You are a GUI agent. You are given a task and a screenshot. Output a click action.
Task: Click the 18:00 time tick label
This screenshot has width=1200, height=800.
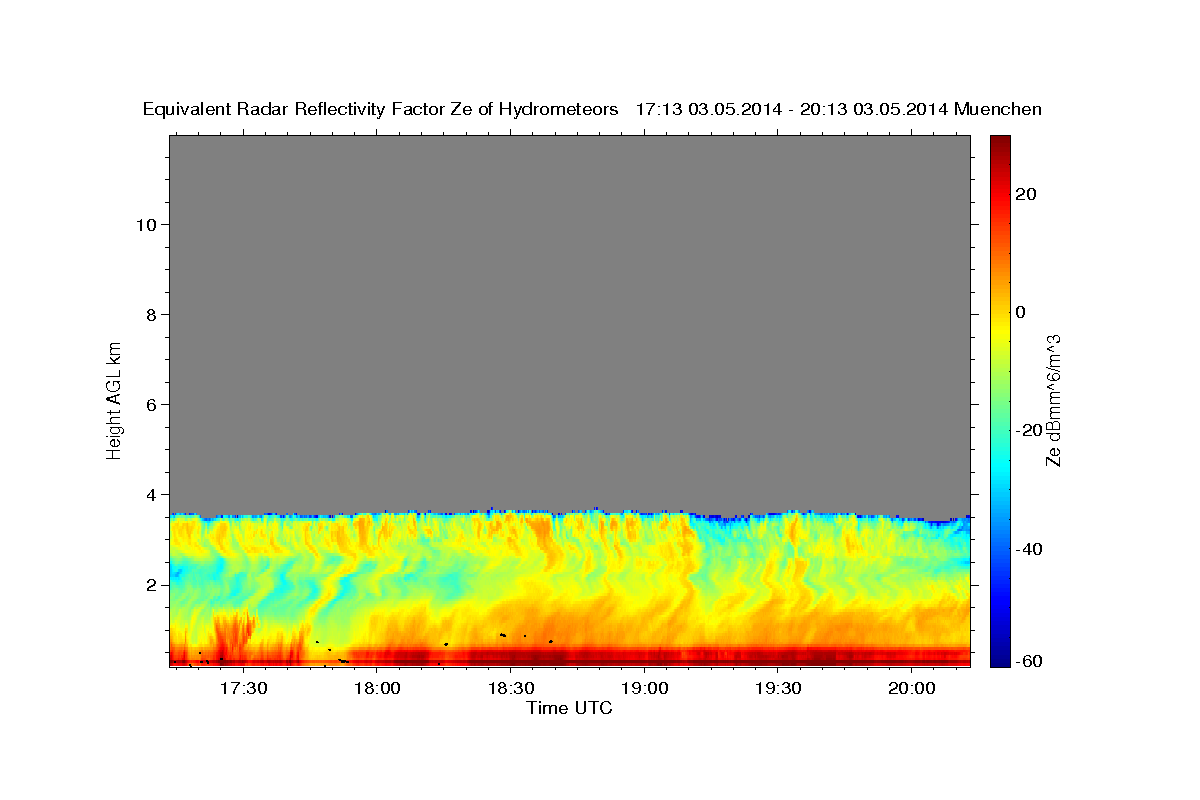tap(377, 688)
